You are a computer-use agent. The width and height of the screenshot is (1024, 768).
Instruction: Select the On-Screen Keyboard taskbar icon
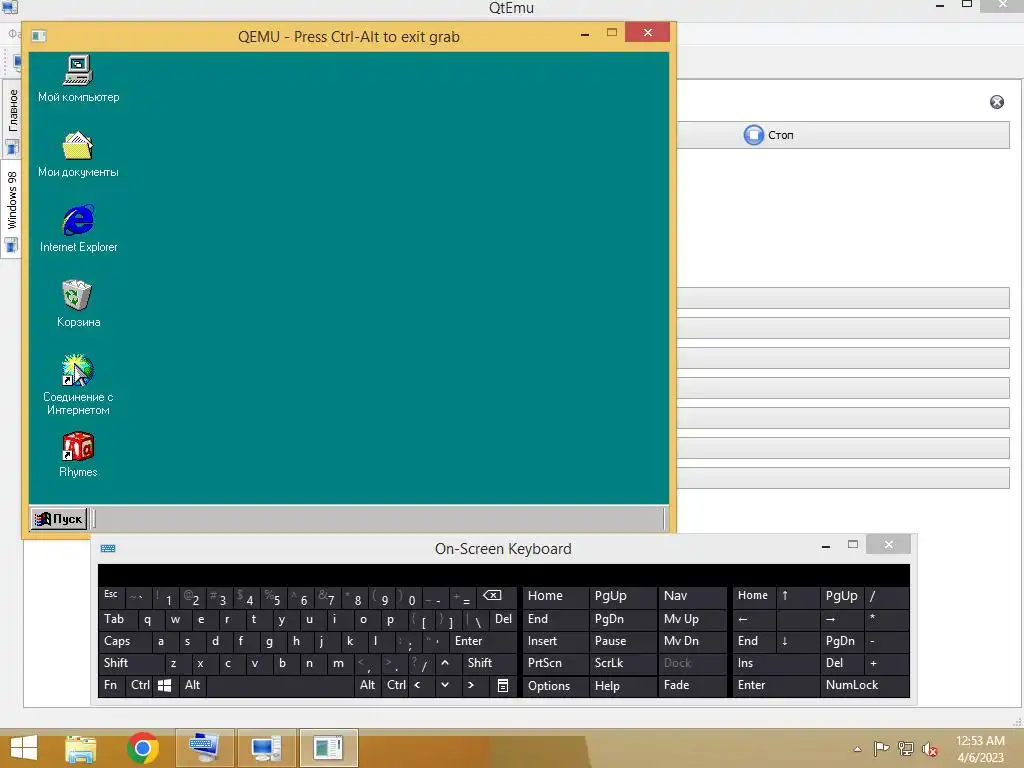coord(204,748)
